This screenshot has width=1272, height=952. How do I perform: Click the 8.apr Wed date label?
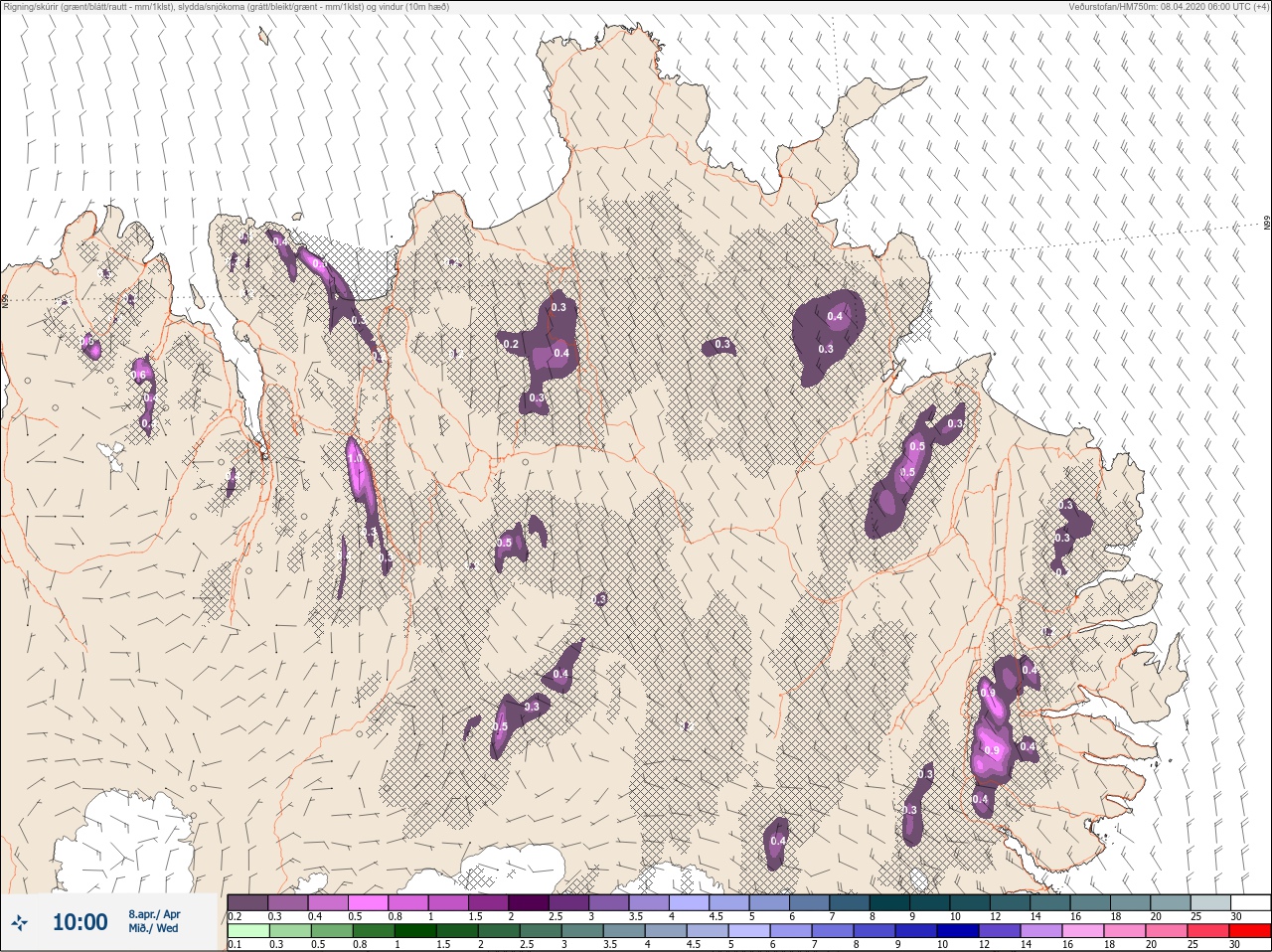point(154,921)
